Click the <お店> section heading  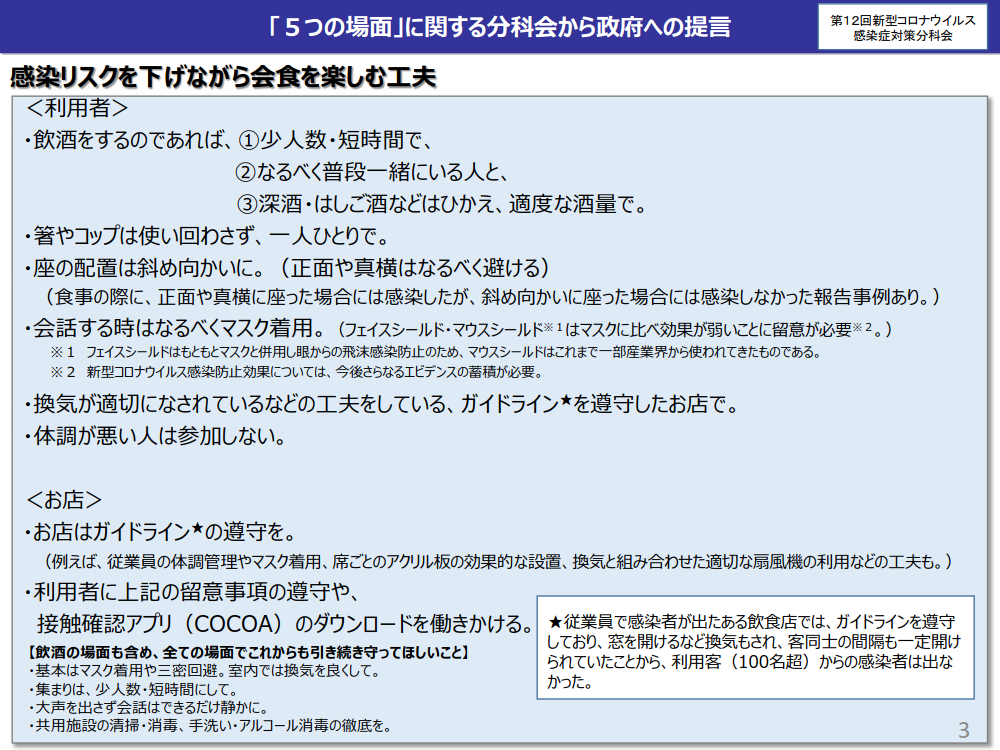[64, 500]
